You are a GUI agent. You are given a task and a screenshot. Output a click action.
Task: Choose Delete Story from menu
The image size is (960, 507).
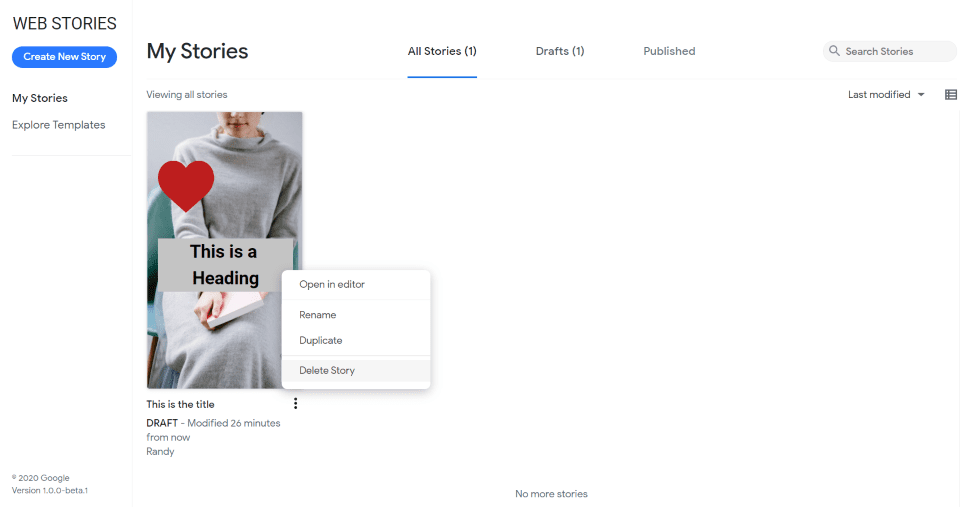(356, 370)
